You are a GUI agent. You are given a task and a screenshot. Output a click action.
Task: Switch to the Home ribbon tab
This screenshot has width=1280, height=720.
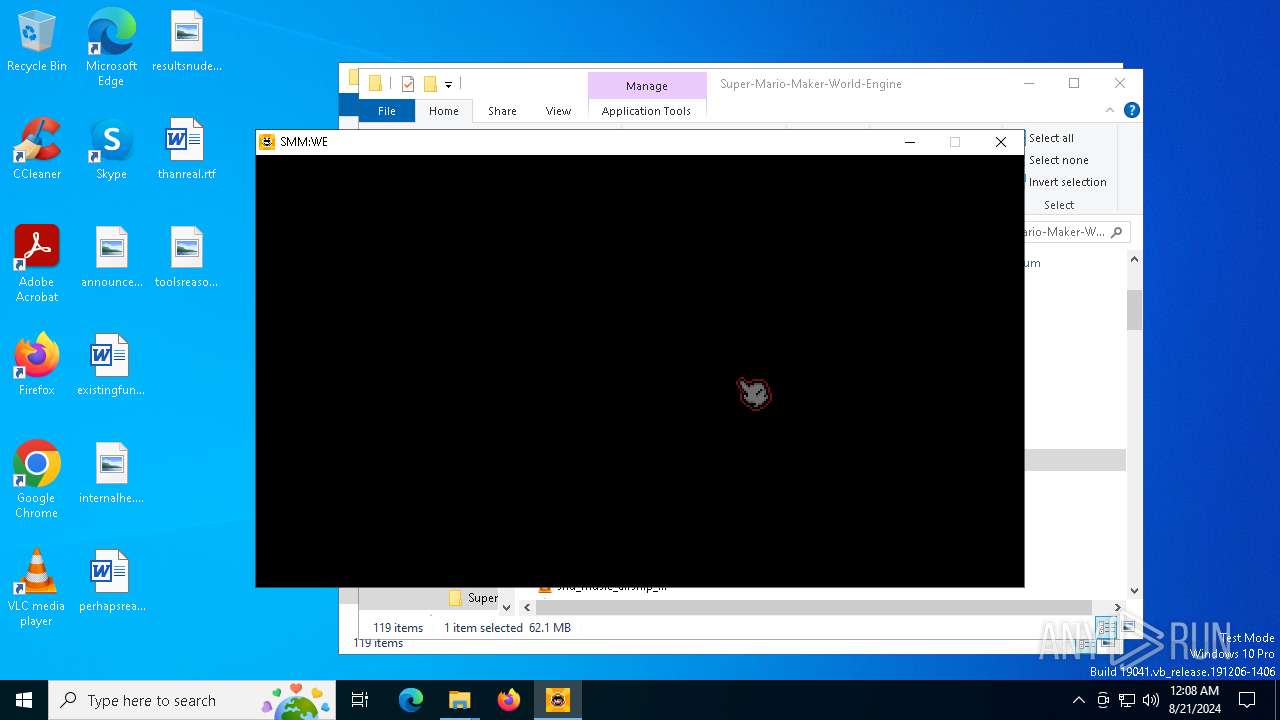[x=443, y=111]
